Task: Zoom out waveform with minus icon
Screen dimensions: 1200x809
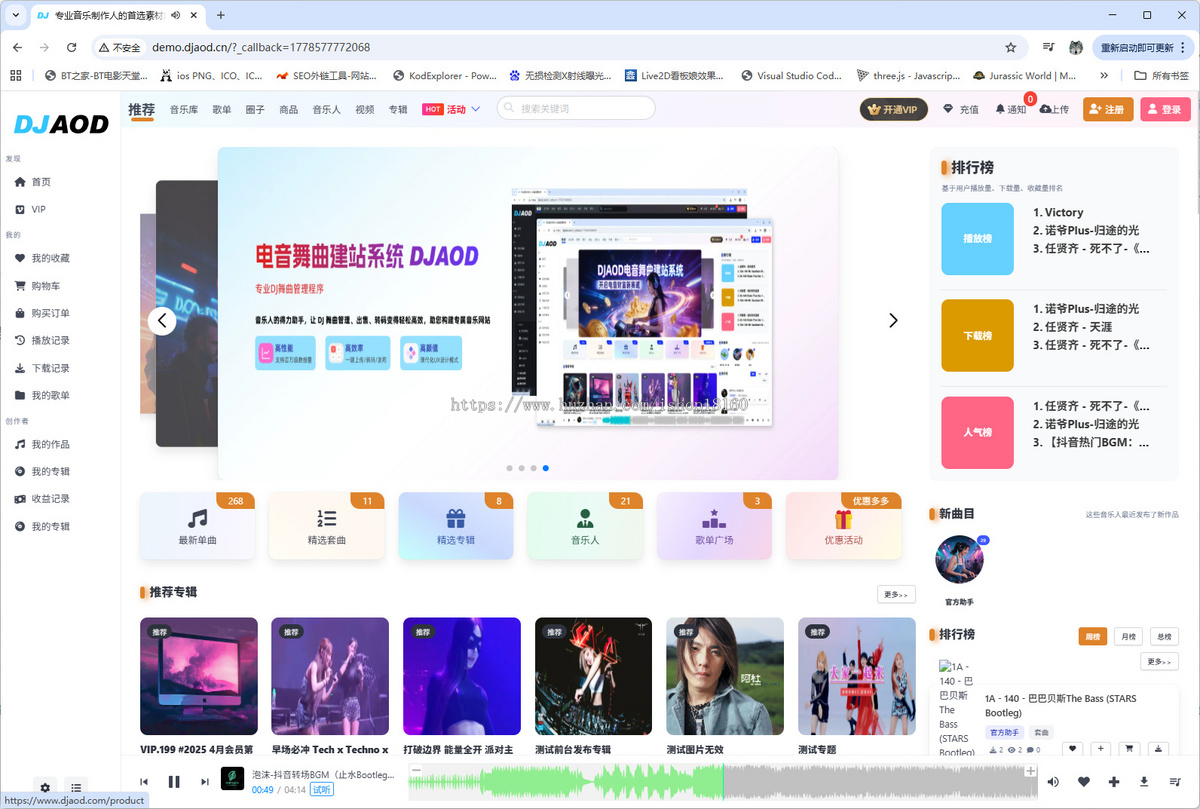Action: coord(416,770)
